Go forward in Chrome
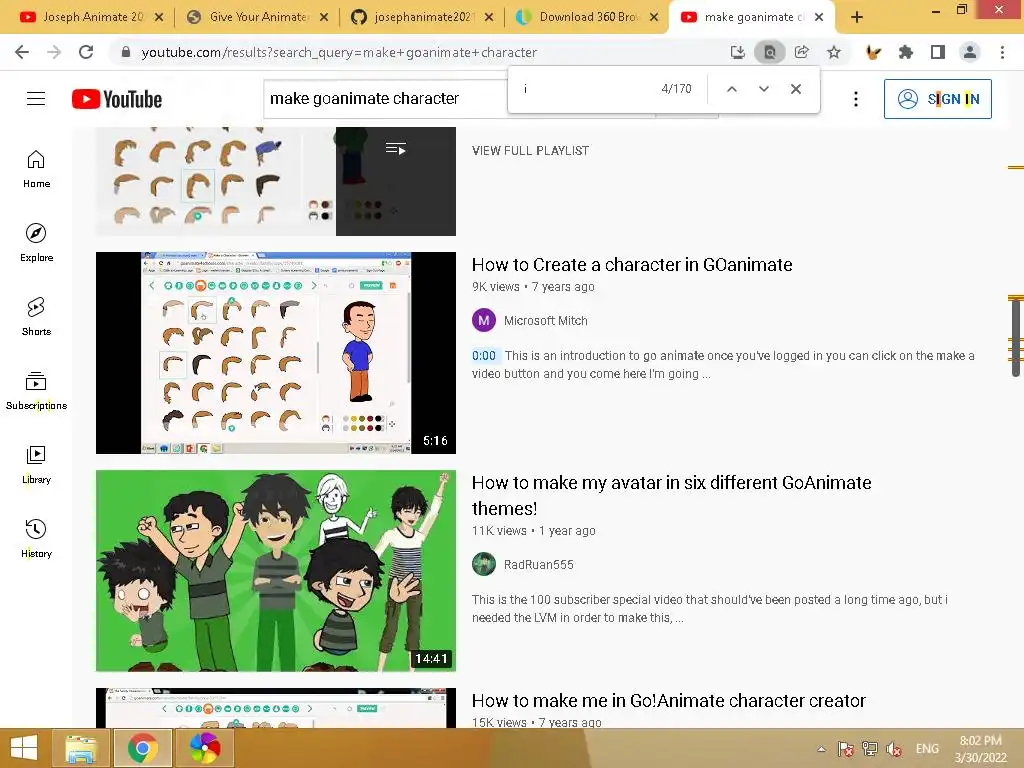Viewport: 1024px width, 768px height. (54, 52)
